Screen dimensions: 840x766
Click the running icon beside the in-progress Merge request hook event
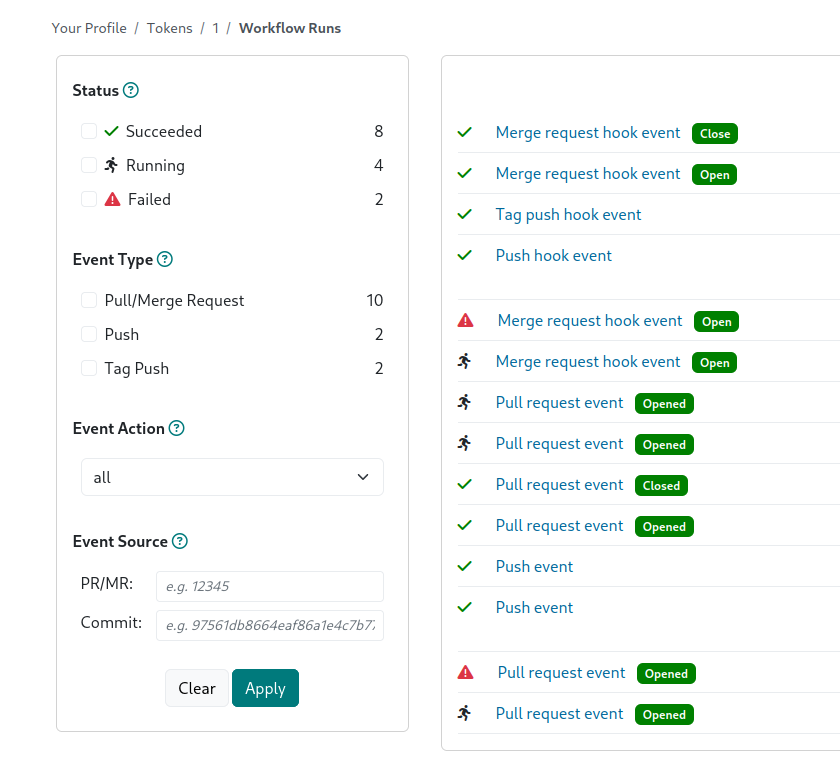[465, 362]
